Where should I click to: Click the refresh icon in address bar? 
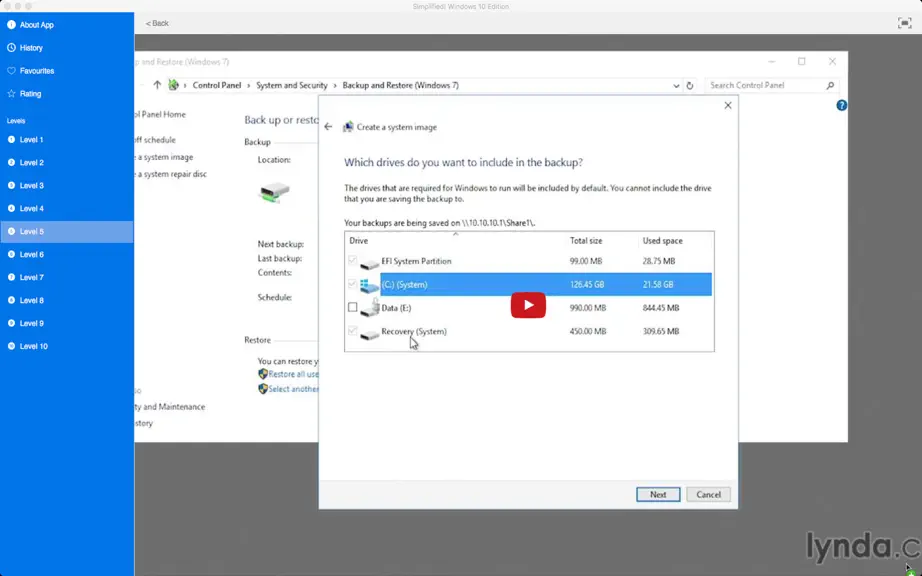[x=690, y=86]
